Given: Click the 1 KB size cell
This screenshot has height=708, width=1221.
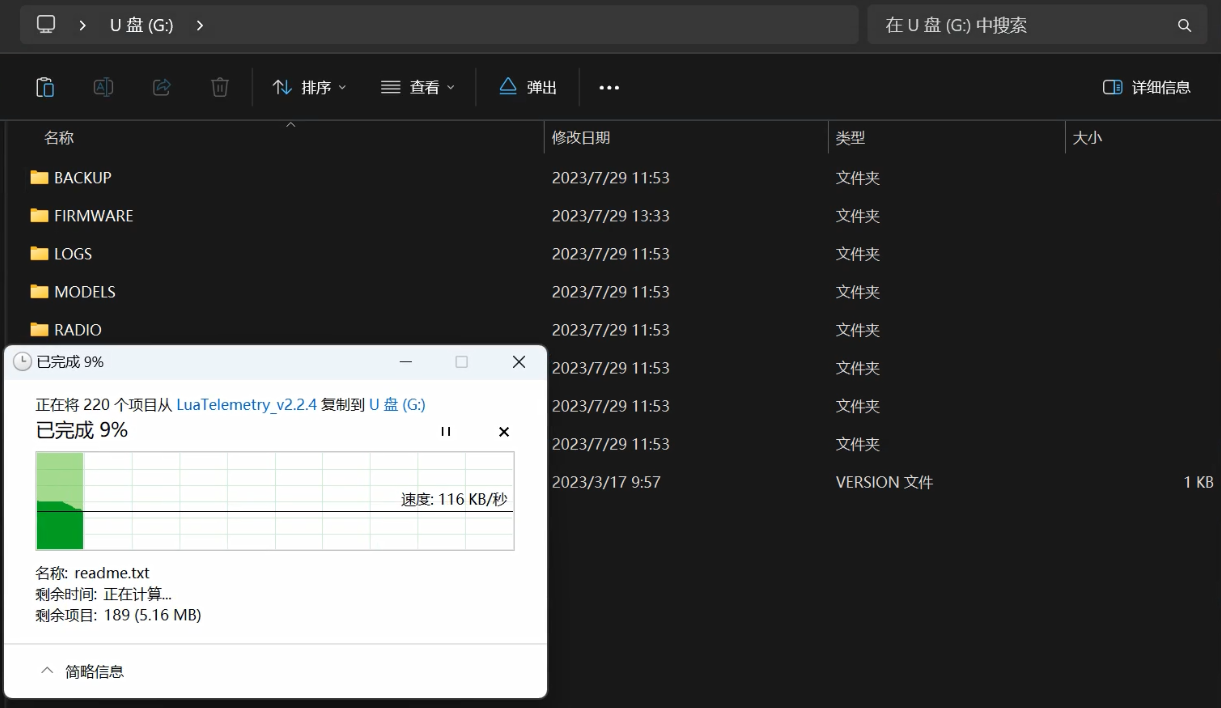Looking at the screenshot, I should click(1198, 481).
